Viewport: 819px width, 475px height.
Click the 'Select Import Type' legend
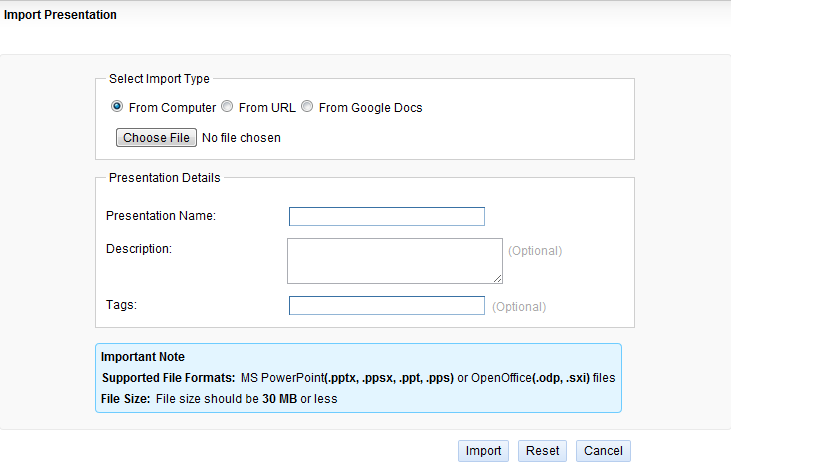[x=159, y=79]
